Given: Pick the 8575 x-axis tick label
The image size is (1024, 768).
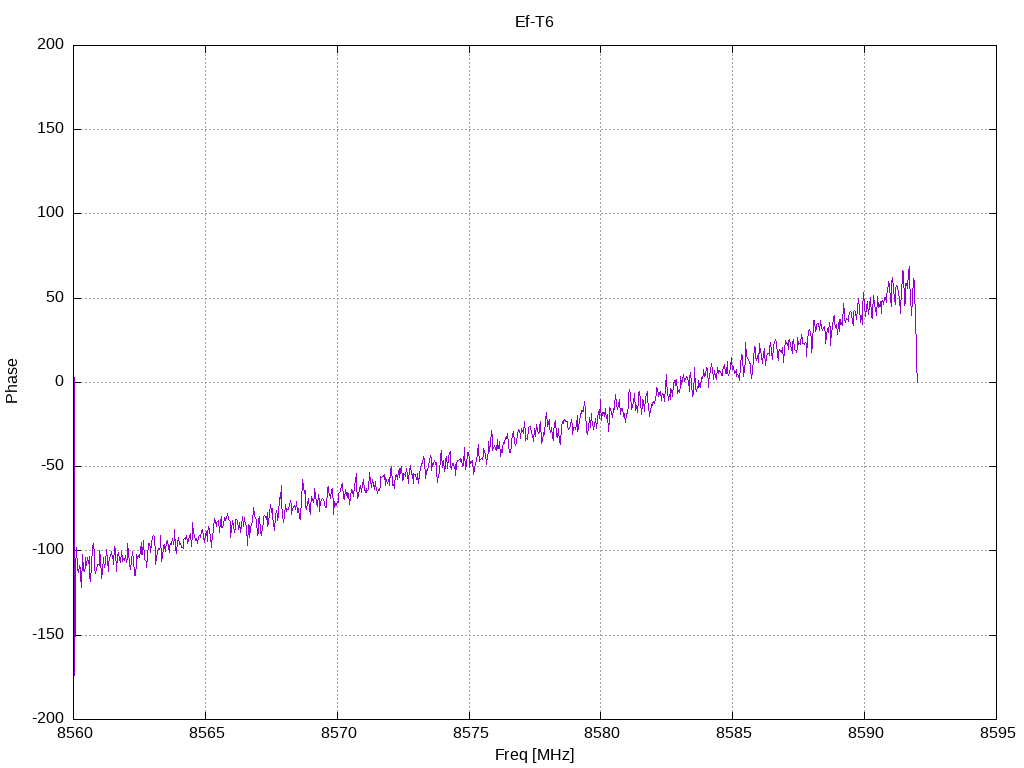Looking at the screenshot, I should 468,734.
